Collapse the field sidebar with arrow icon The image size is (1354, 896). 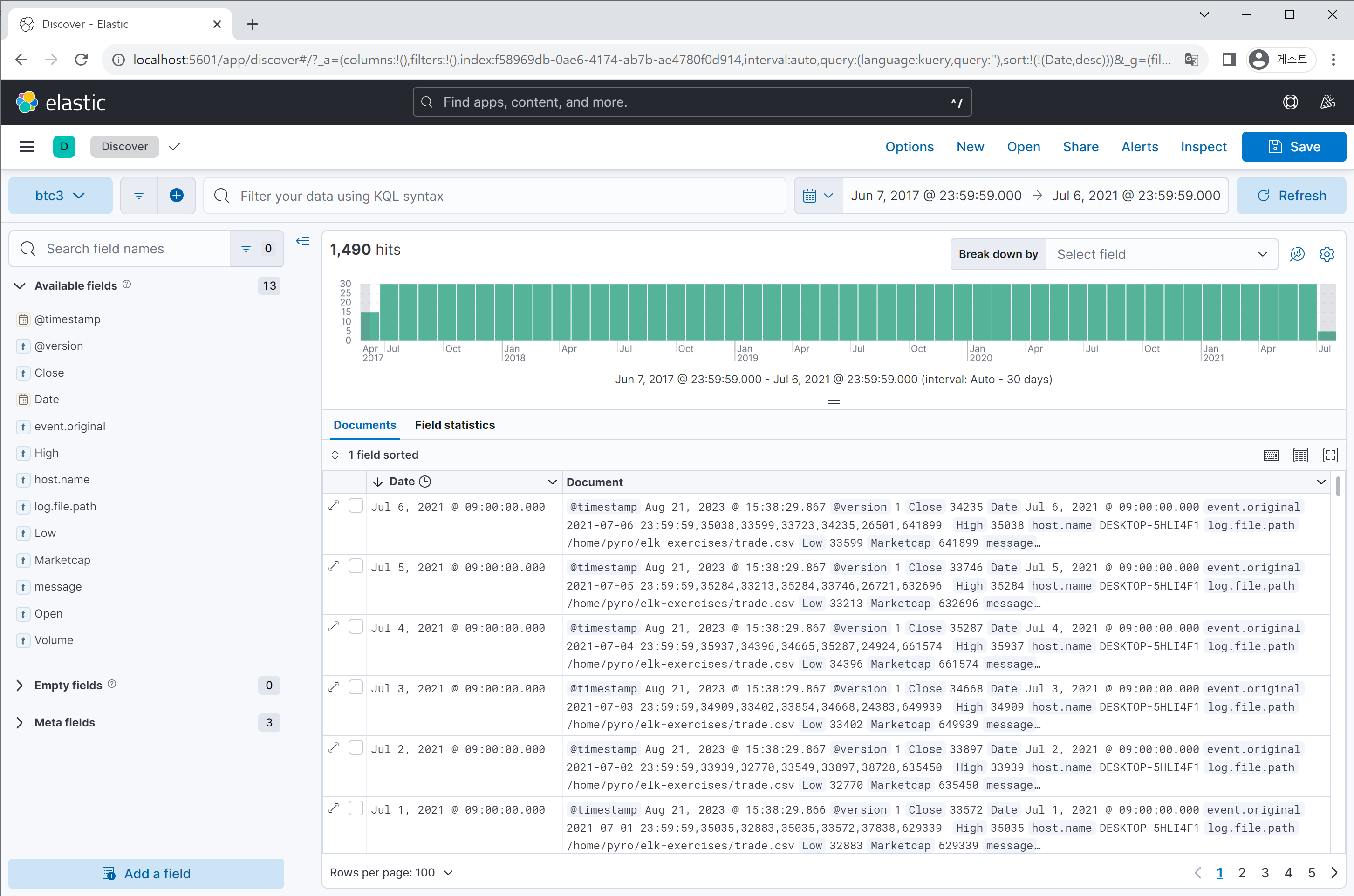click(x=303, y=241)
